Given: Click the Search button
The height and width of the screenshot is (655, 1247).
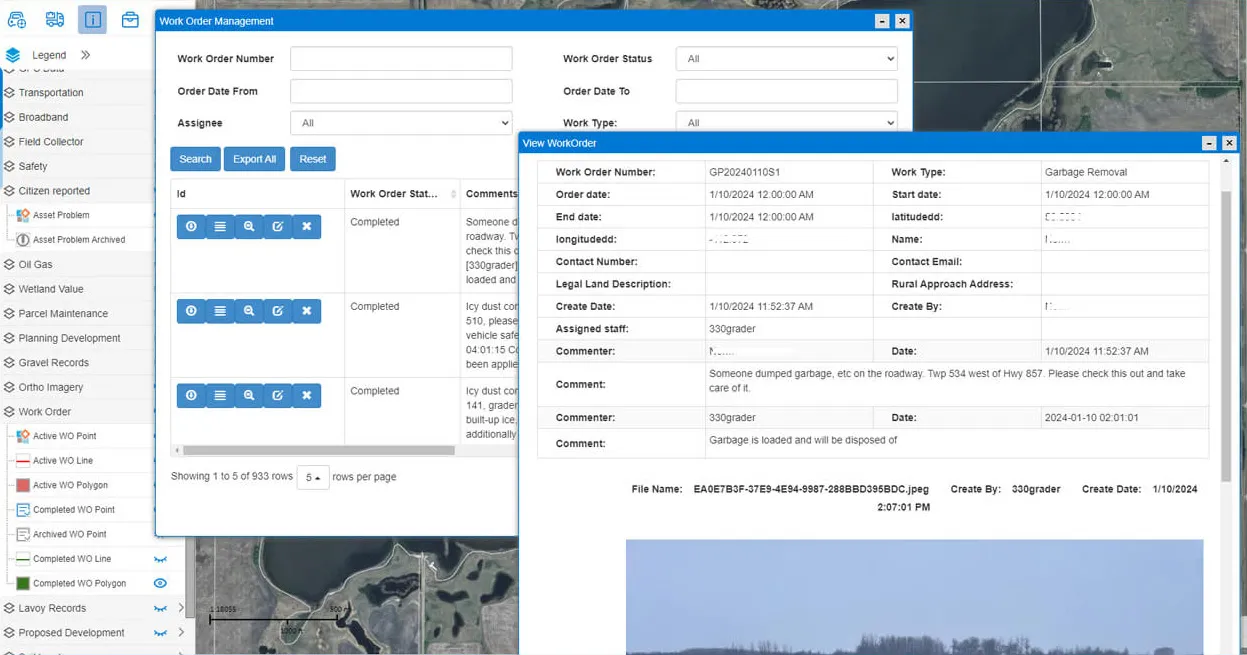Looking at the screenshot, I should click(x=195, y=159).
